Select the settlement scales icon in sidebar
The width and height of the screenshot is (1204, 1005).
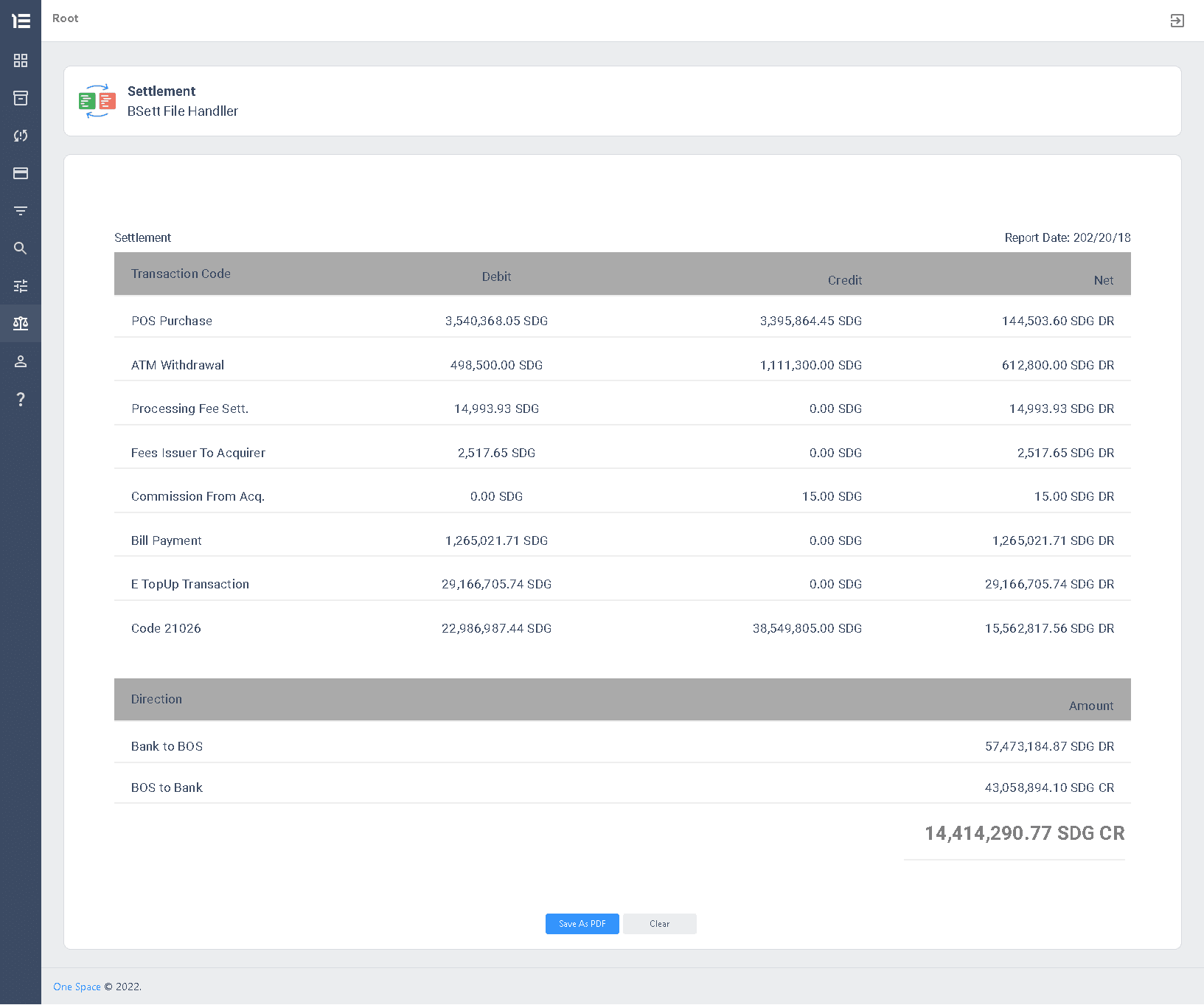click(21, 323)
